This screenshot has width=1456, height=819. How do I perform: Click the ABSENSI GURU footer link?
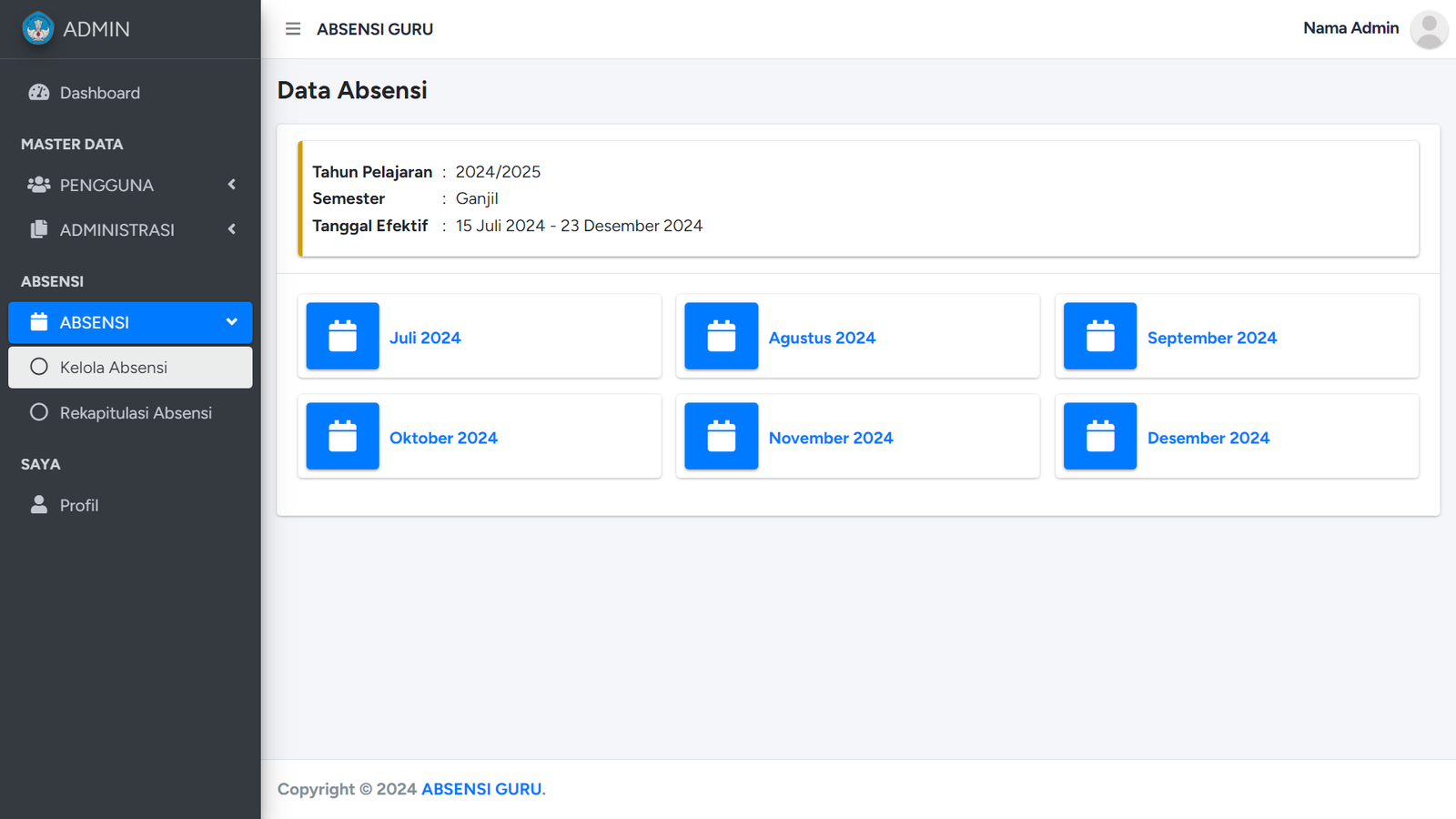coord(481,789)
